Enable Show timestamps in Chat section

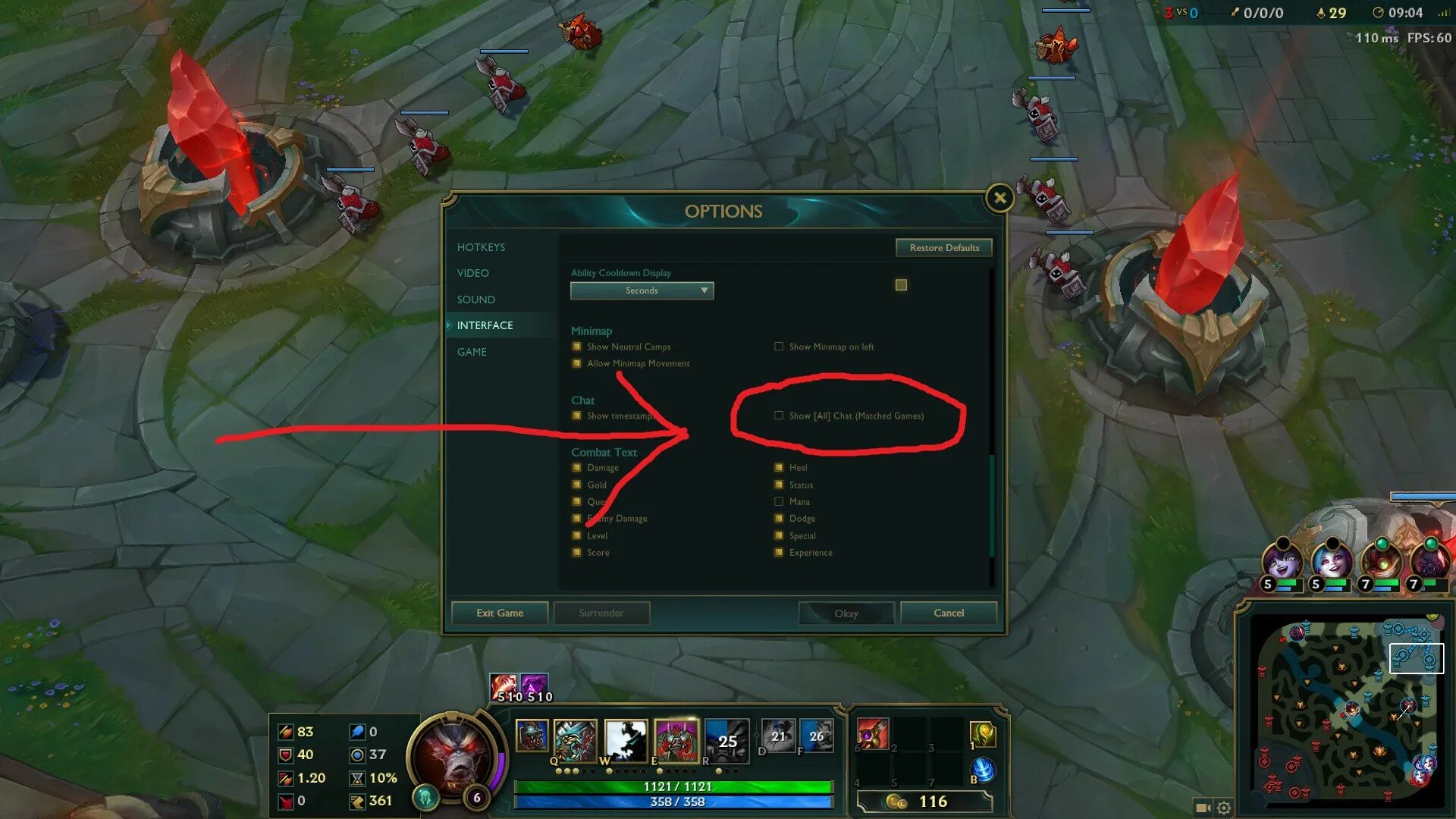pos(577,416)
